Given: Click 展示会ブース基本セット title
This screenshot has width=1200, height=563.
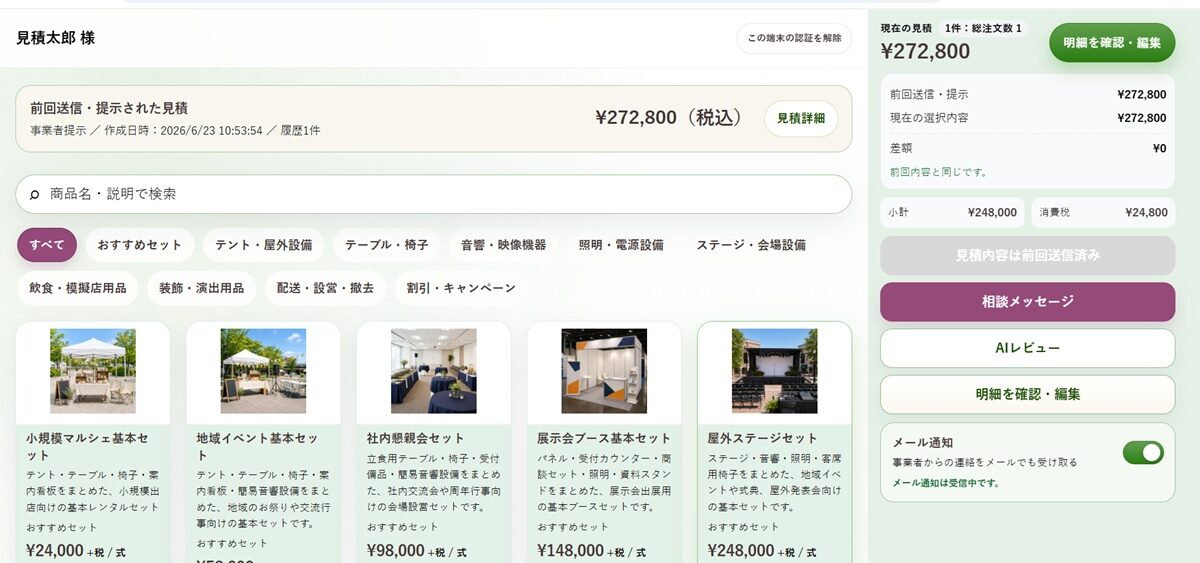Looking at the screenshot, I should point(604,438).
